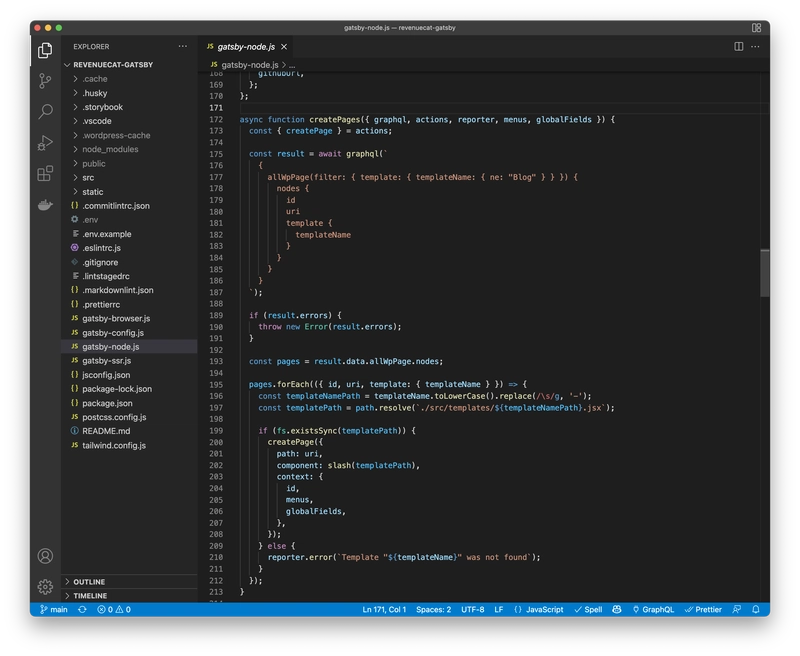Click gatsby-node.js in the breadcrumb
This screenshot has height=656, width=800.
[x=249, y=65]
